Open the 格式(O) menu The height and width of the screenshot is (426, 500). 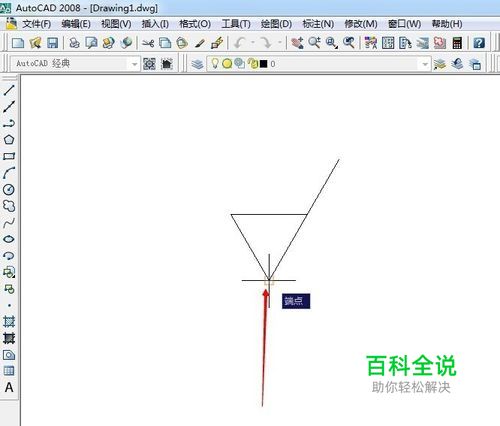[x=195, y=24]
